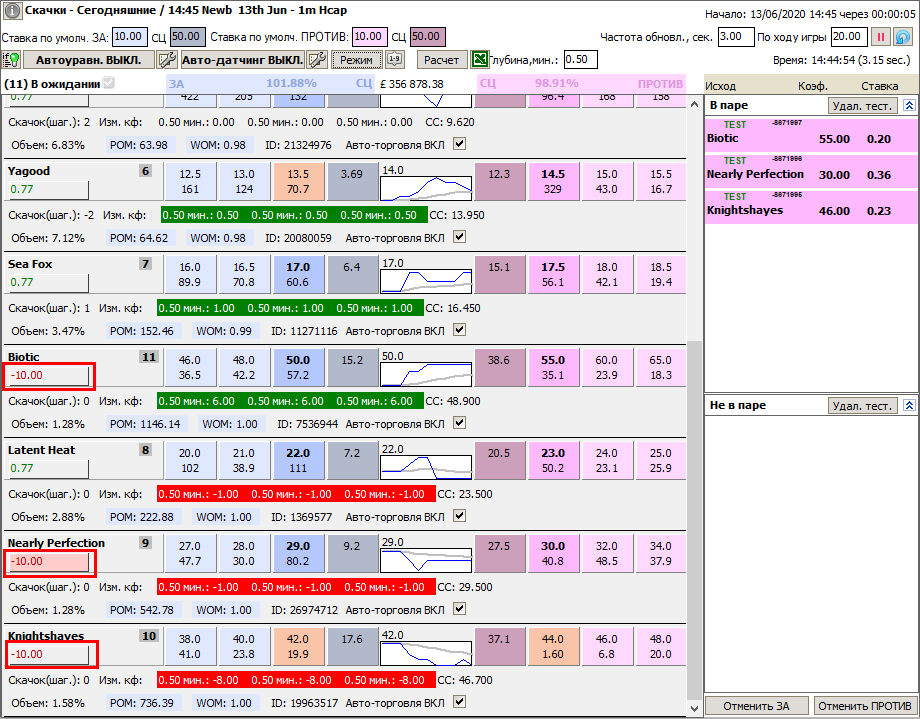
Task: Click the ЗА 101.88% header bar
Action: (x=270, y=83)
